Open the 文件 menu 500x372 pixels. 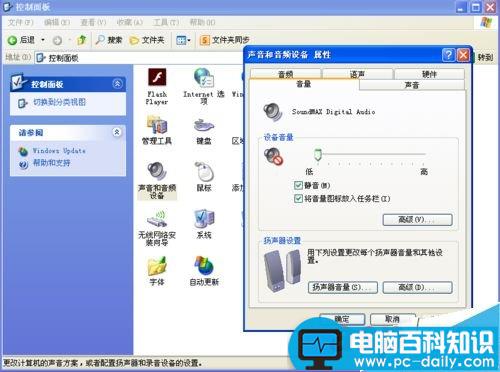pos(21,22)
